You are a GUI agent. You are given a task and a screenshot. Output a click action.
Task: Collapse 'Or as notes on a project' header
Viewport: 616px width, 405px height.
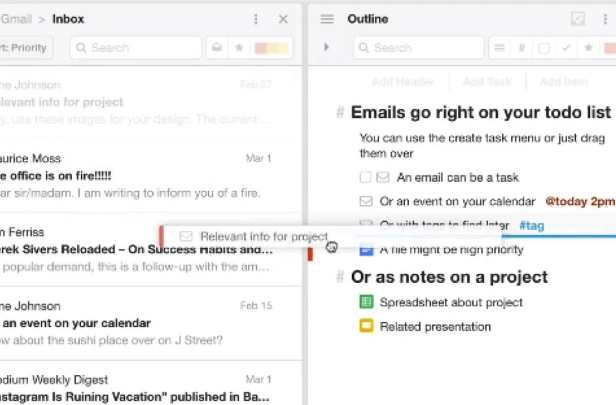340,277
